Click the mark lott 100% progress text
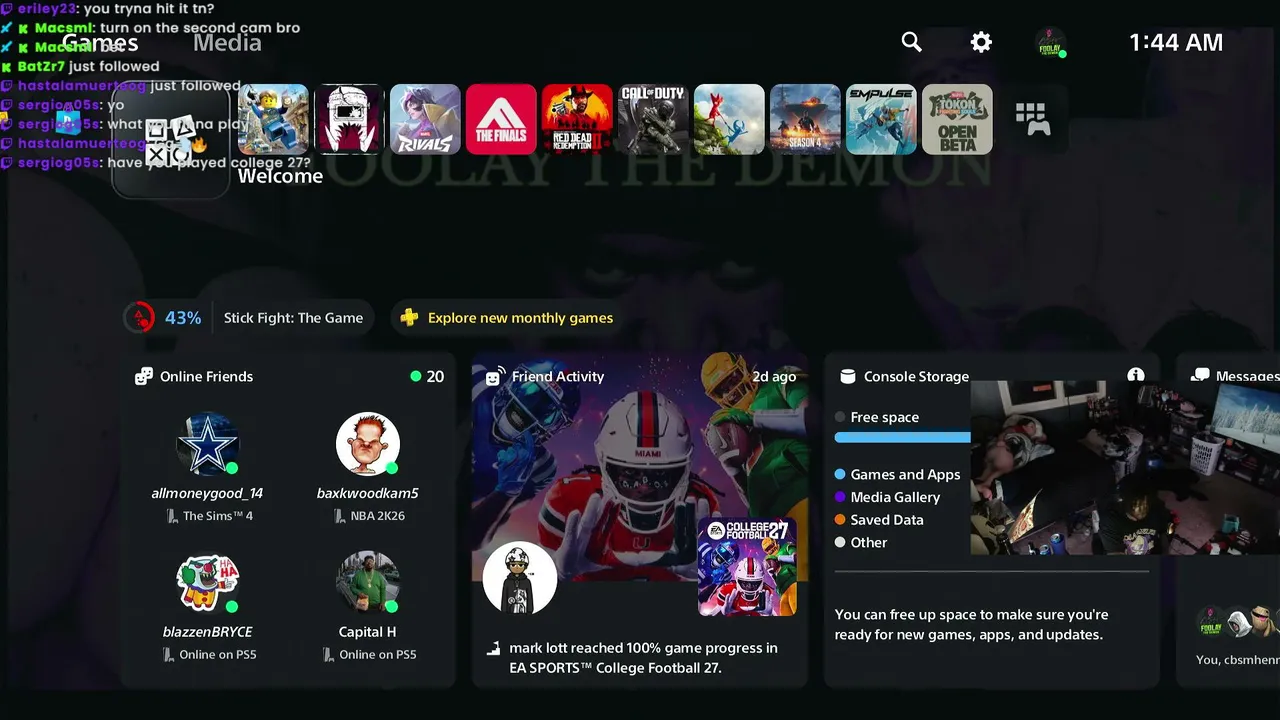The image size is (1280, 720). point(643,658)
